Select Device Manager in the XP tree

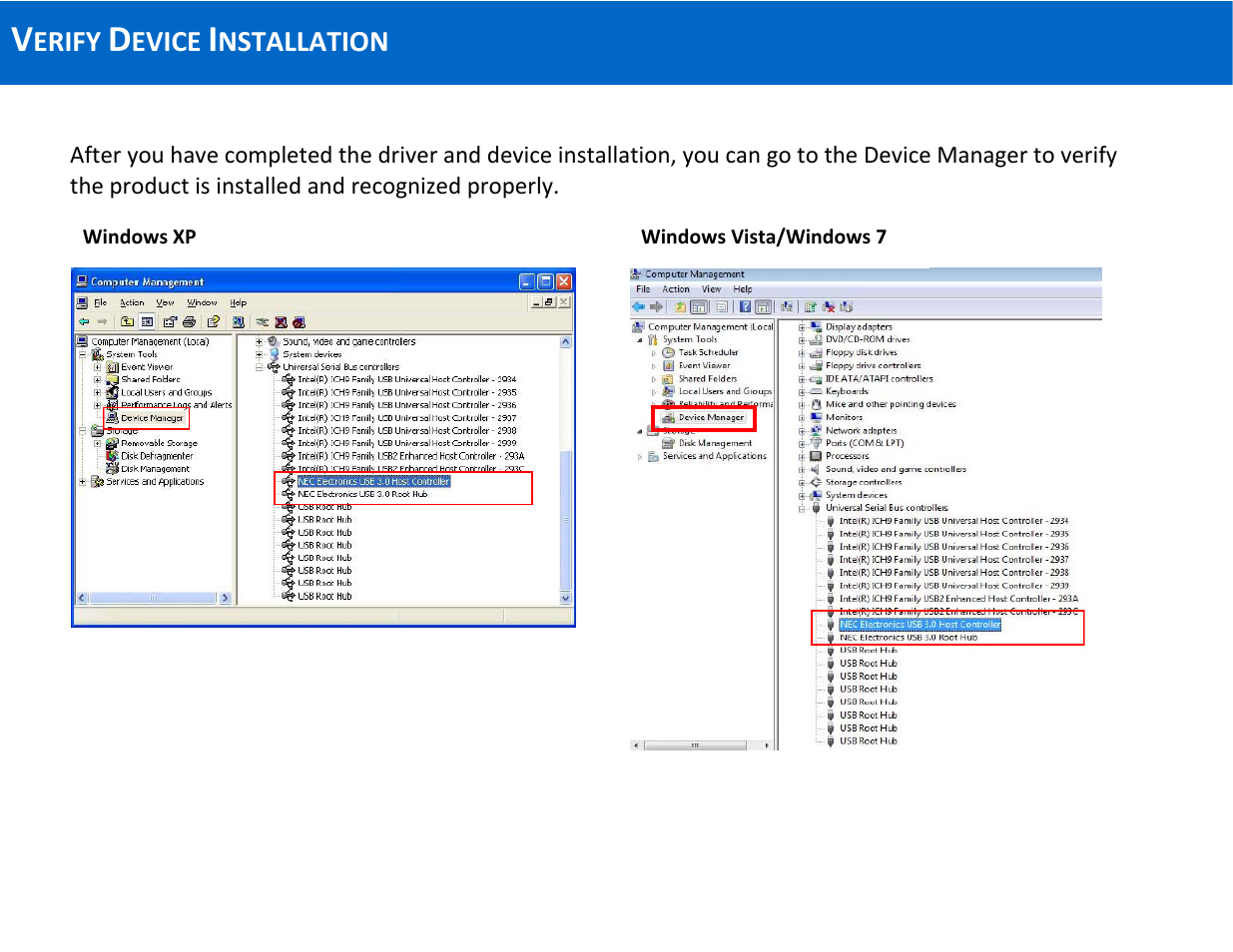(152, 418)
